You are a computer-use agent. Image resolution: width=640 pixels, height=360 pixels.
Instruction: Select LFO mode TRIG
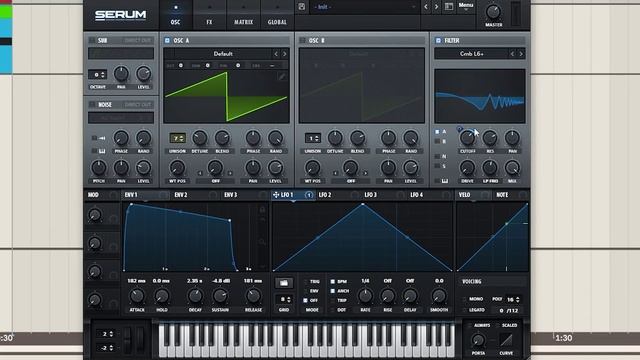point(305,282)
